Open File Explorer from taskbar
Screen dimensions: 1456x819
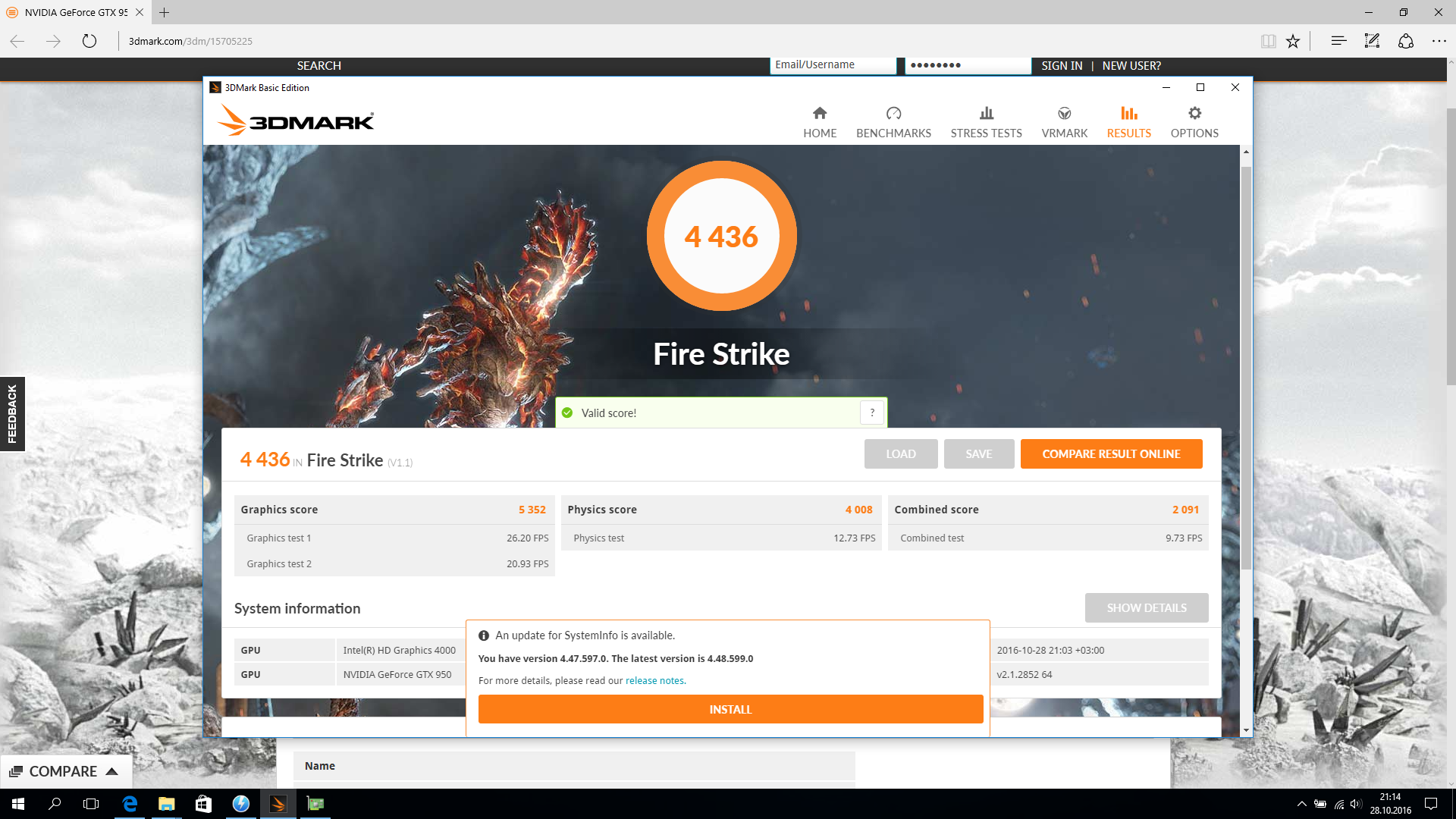point(166,804)
